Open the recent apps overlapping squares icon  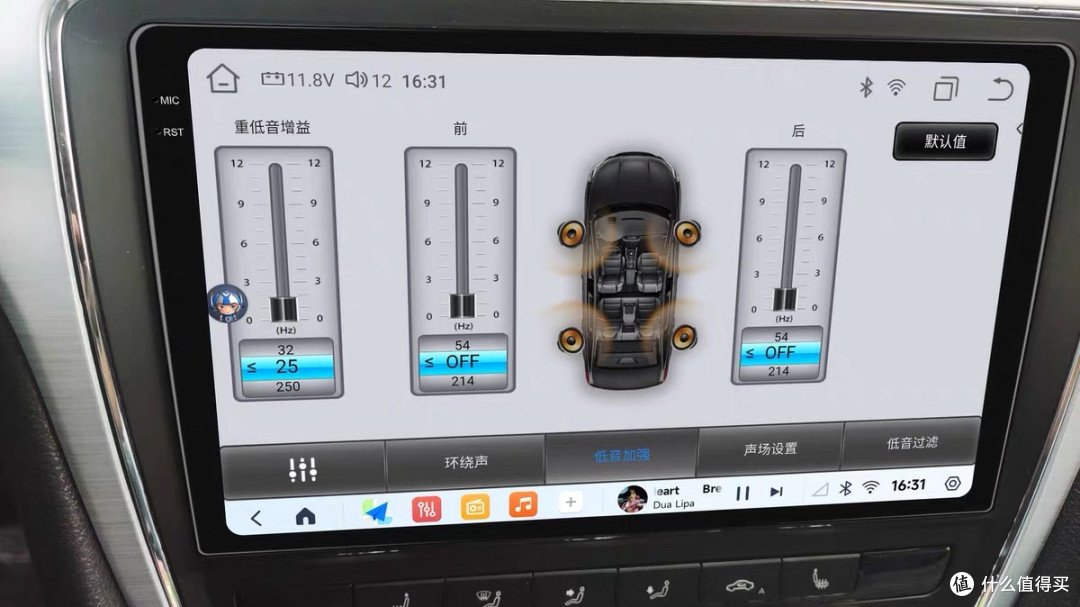click(x=946, y=89)
